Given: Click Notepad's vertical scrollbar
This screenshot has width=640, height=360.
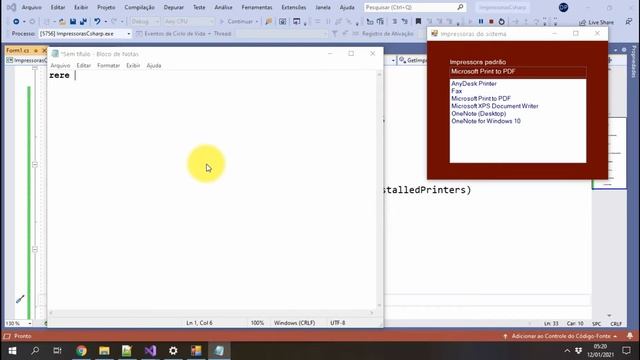Looking at the screenshot, I should pos(379,190).
